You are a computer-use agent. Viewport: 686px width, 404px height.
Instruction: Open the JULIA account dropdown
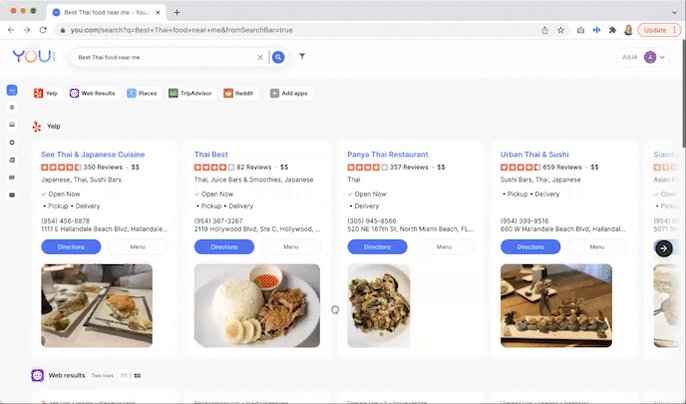tap(643, 57)
